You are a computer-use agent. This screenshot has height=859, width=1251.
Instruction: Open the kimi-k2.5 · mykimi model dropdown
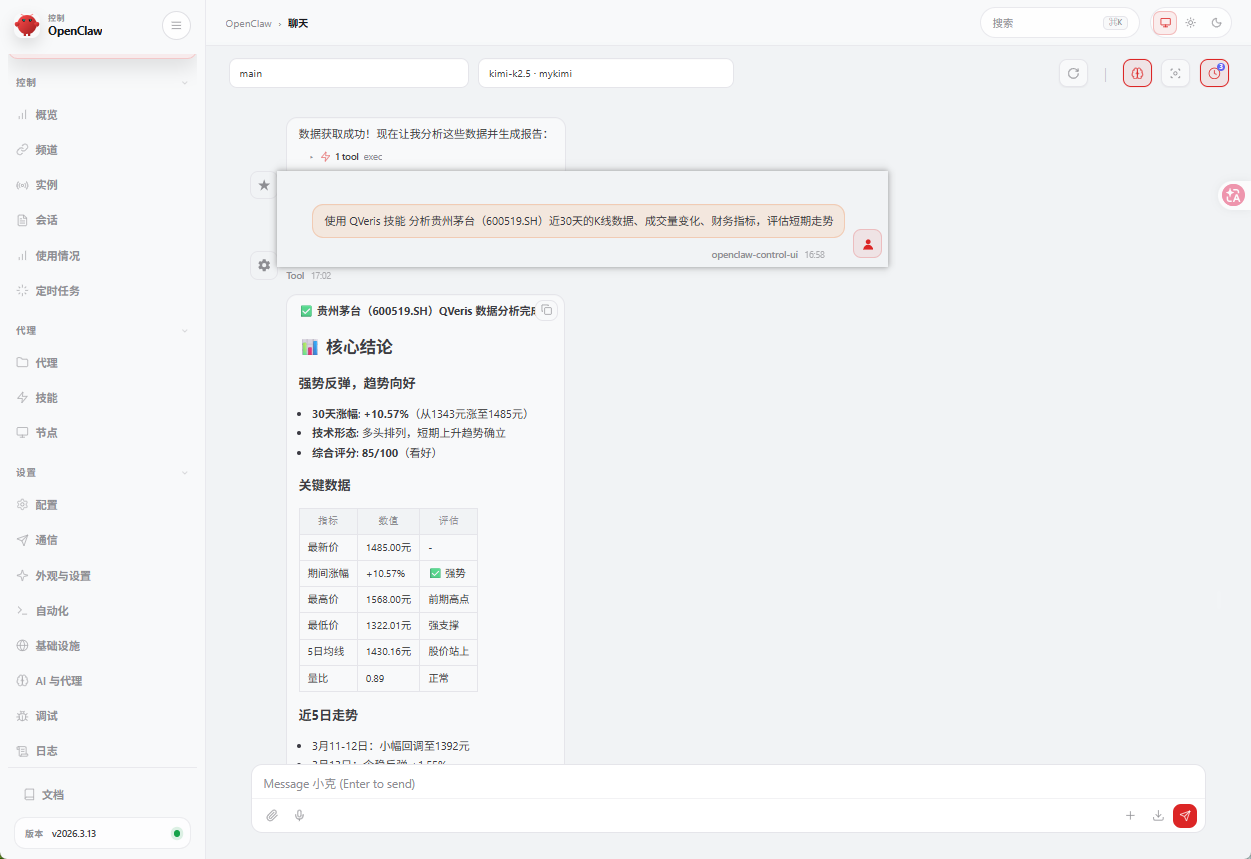tap(606, 73)
